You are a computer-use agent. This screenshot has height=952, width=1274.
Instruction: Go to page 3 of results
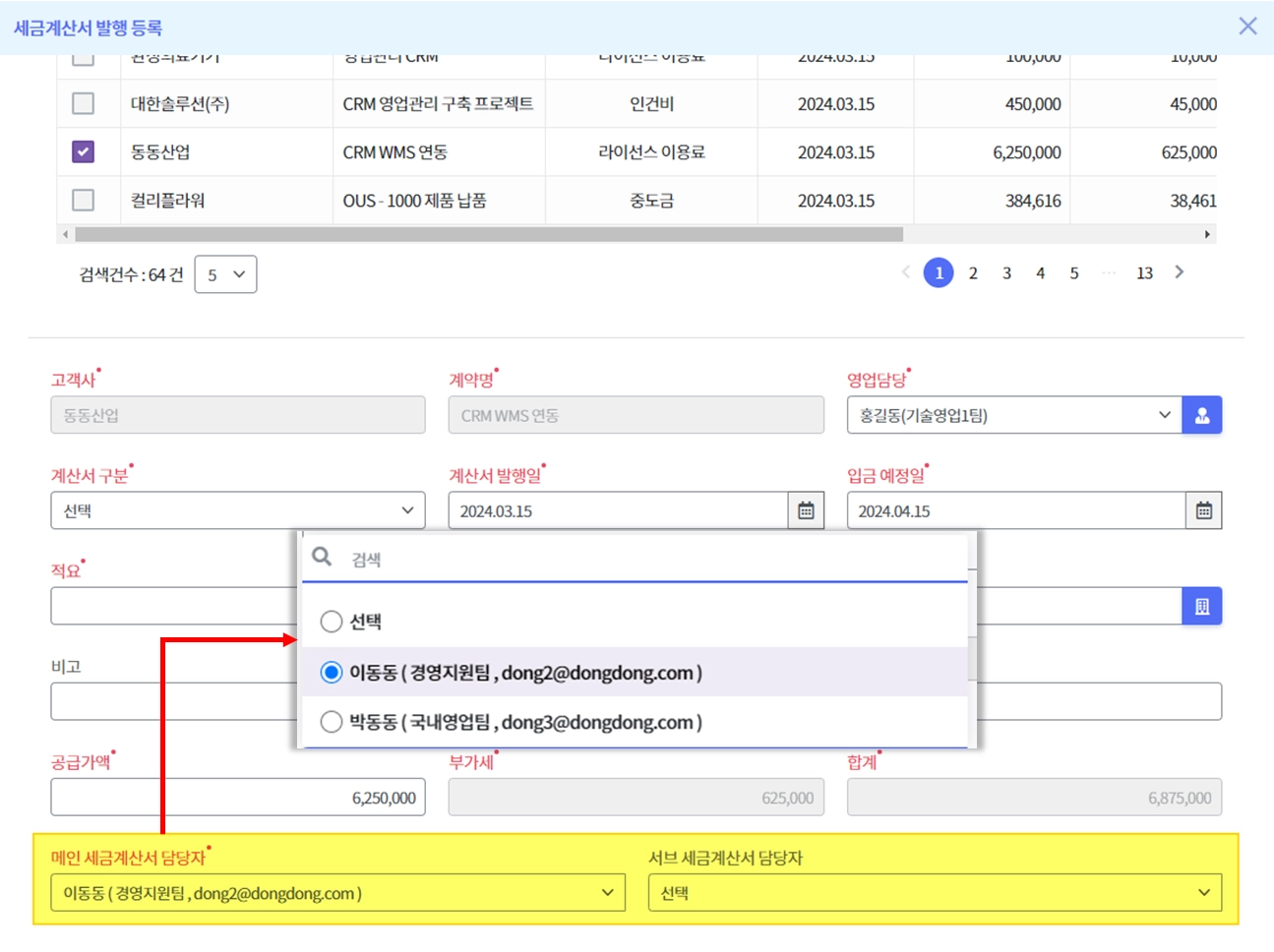pyautogui.click(x=1006, y=273)
